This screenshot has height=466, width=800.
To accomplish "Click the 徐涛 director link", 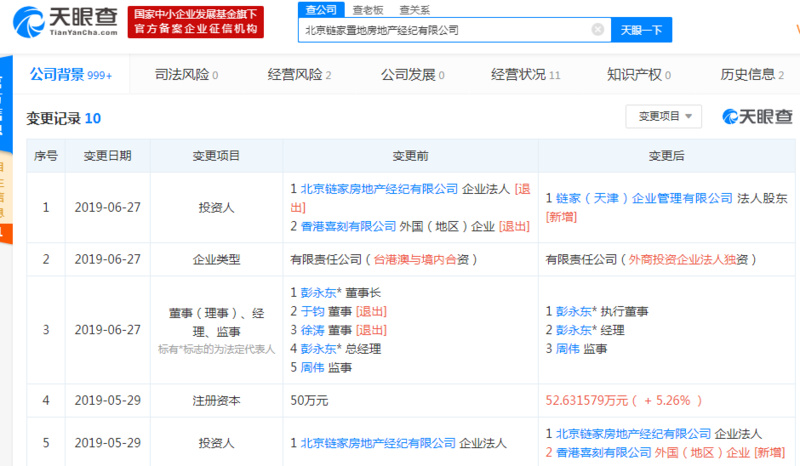I will (x=312, y=330).
